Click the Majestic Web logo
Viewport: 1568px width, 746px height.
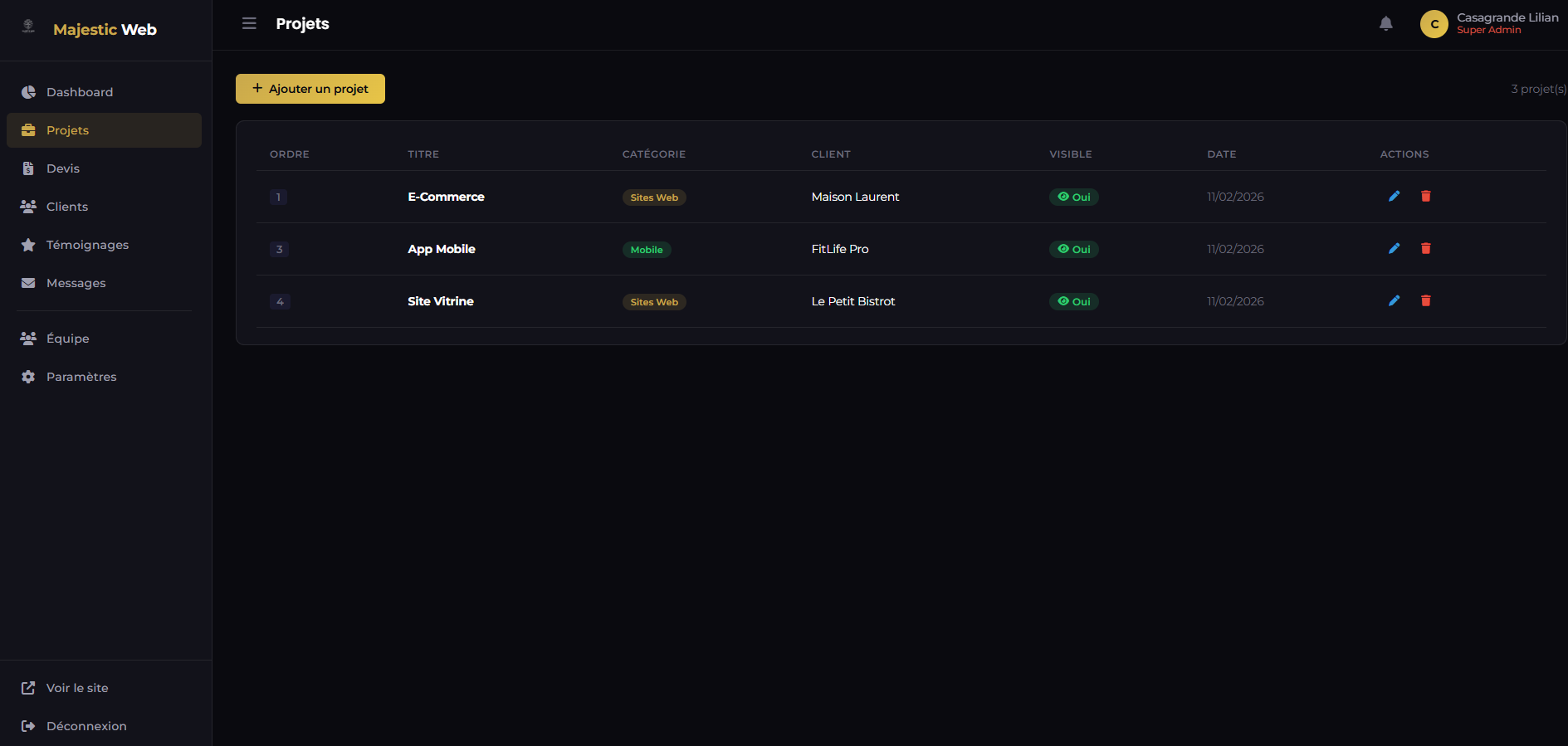click(x=105, y=30)
